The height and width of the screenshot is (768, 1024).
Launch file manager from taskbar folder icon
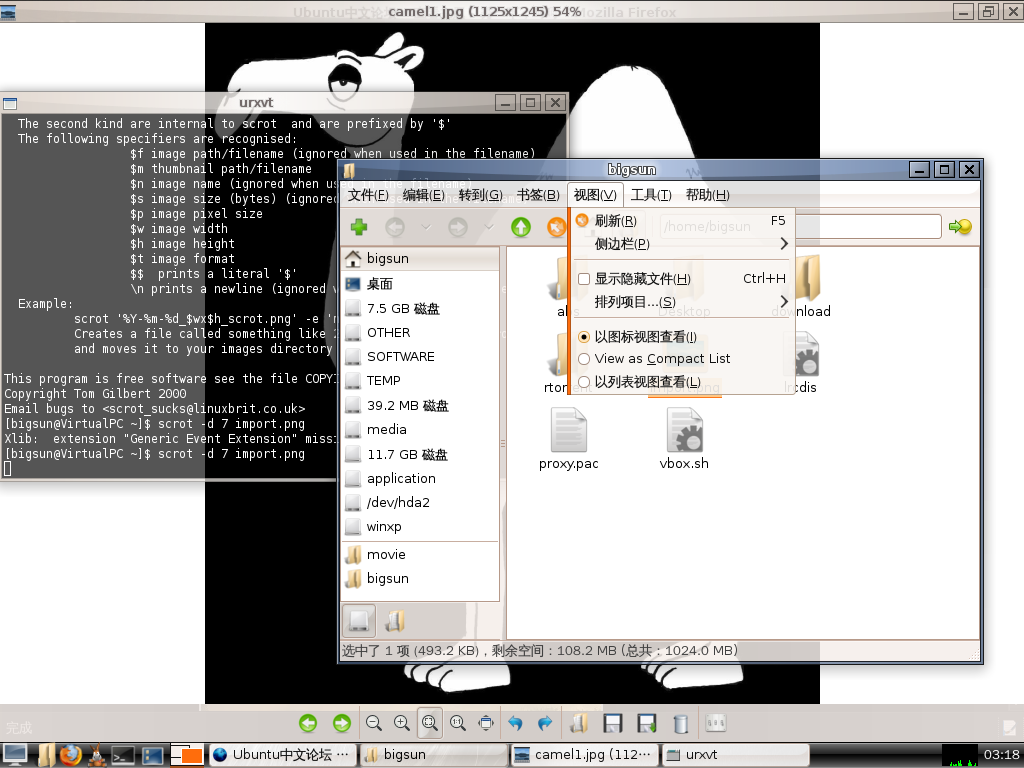click(46, 755)
